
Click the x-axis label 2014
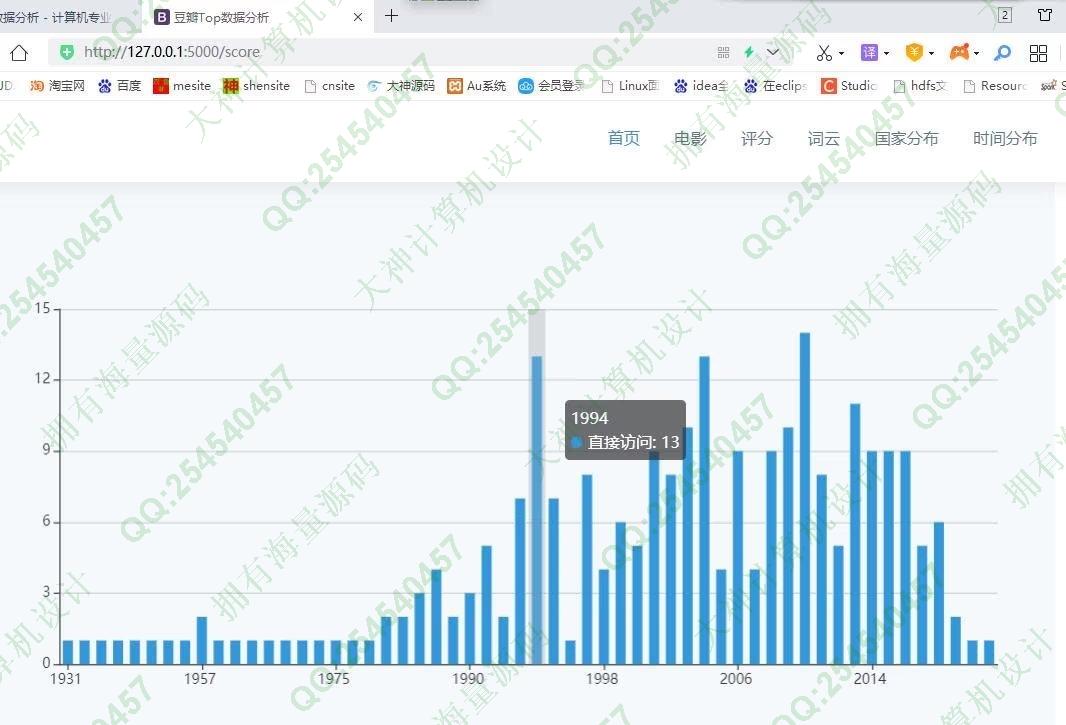point(870,678)
